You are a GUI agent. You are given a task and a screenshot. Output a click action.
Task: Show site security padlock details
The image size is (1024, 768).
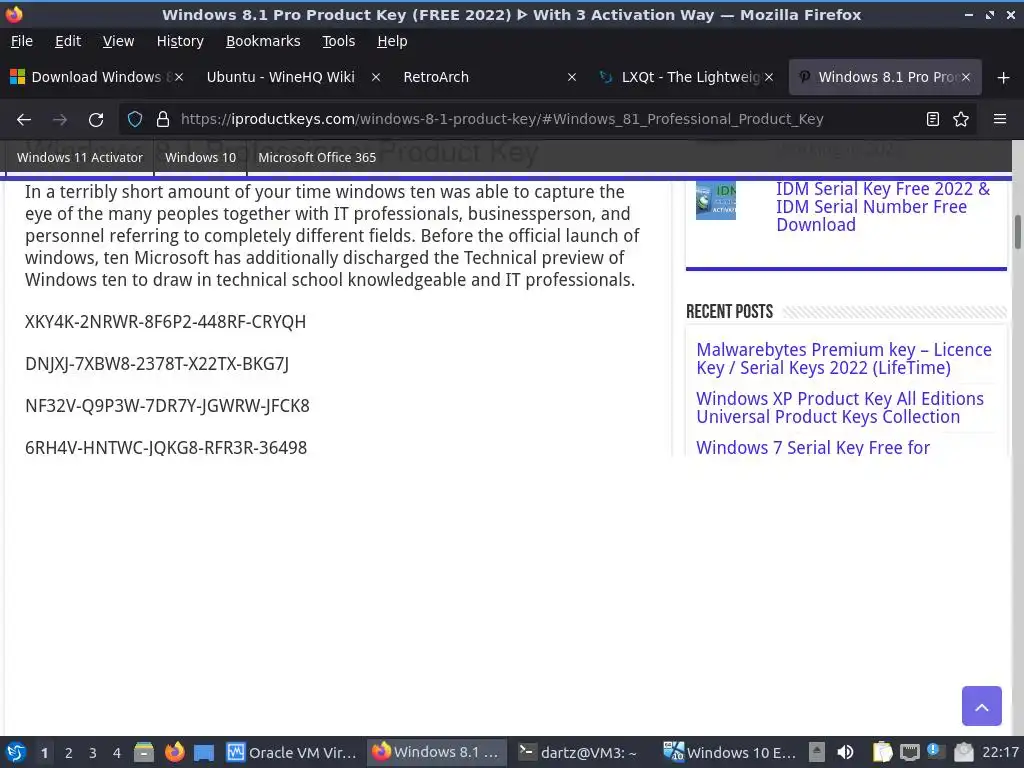163,120
